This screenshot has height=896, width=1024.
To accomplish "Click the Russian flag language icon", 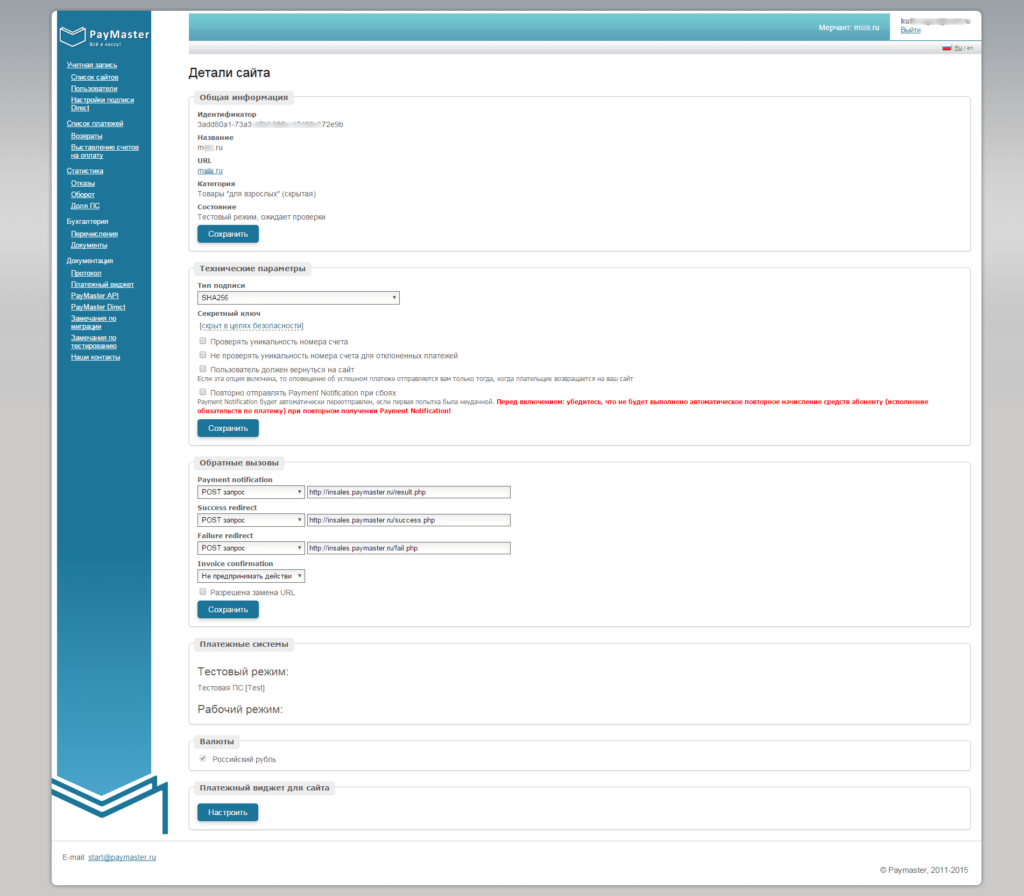I will pos(947,48).
